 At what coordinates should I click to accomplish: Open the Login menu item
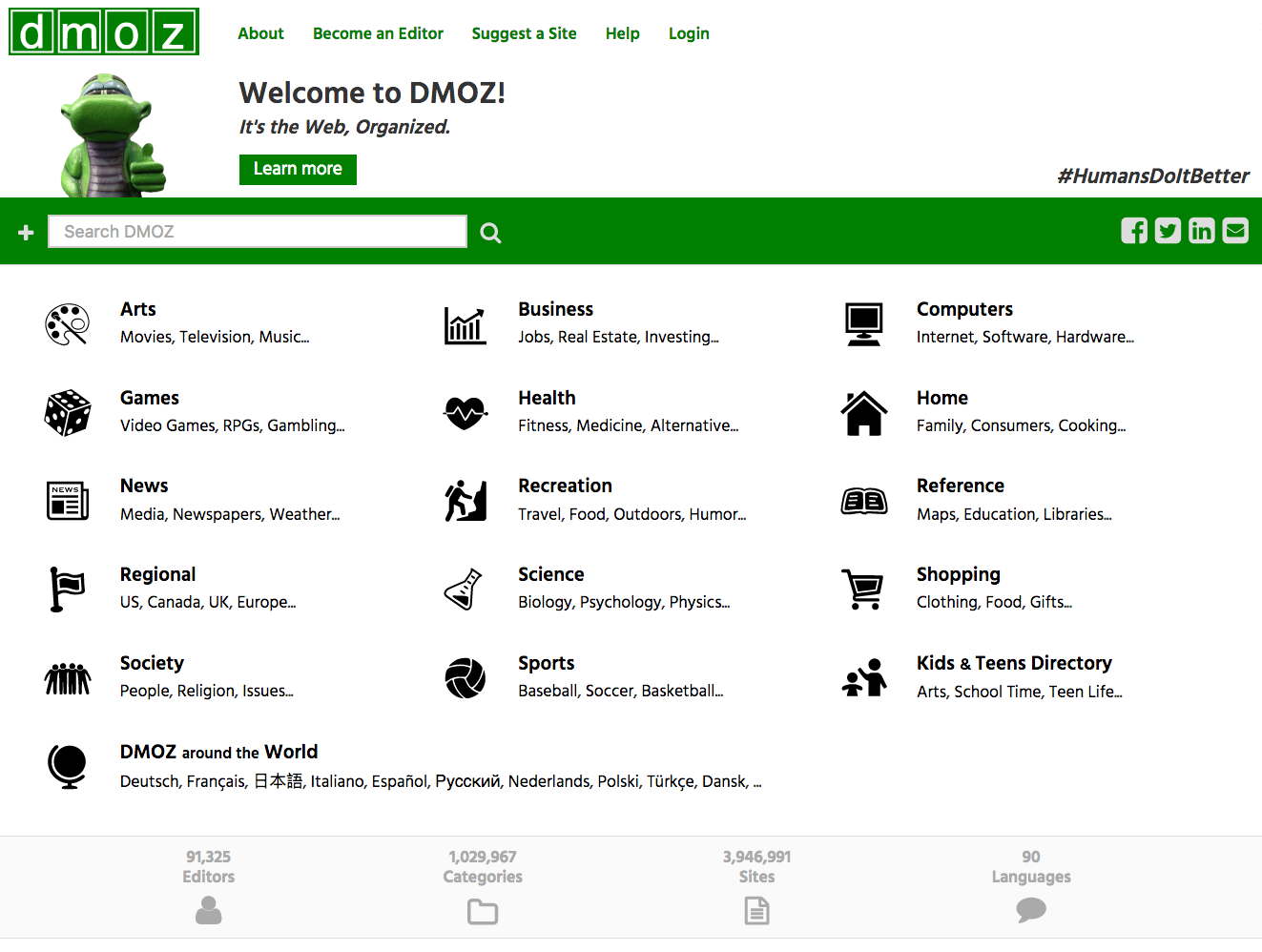coord(689,33)
